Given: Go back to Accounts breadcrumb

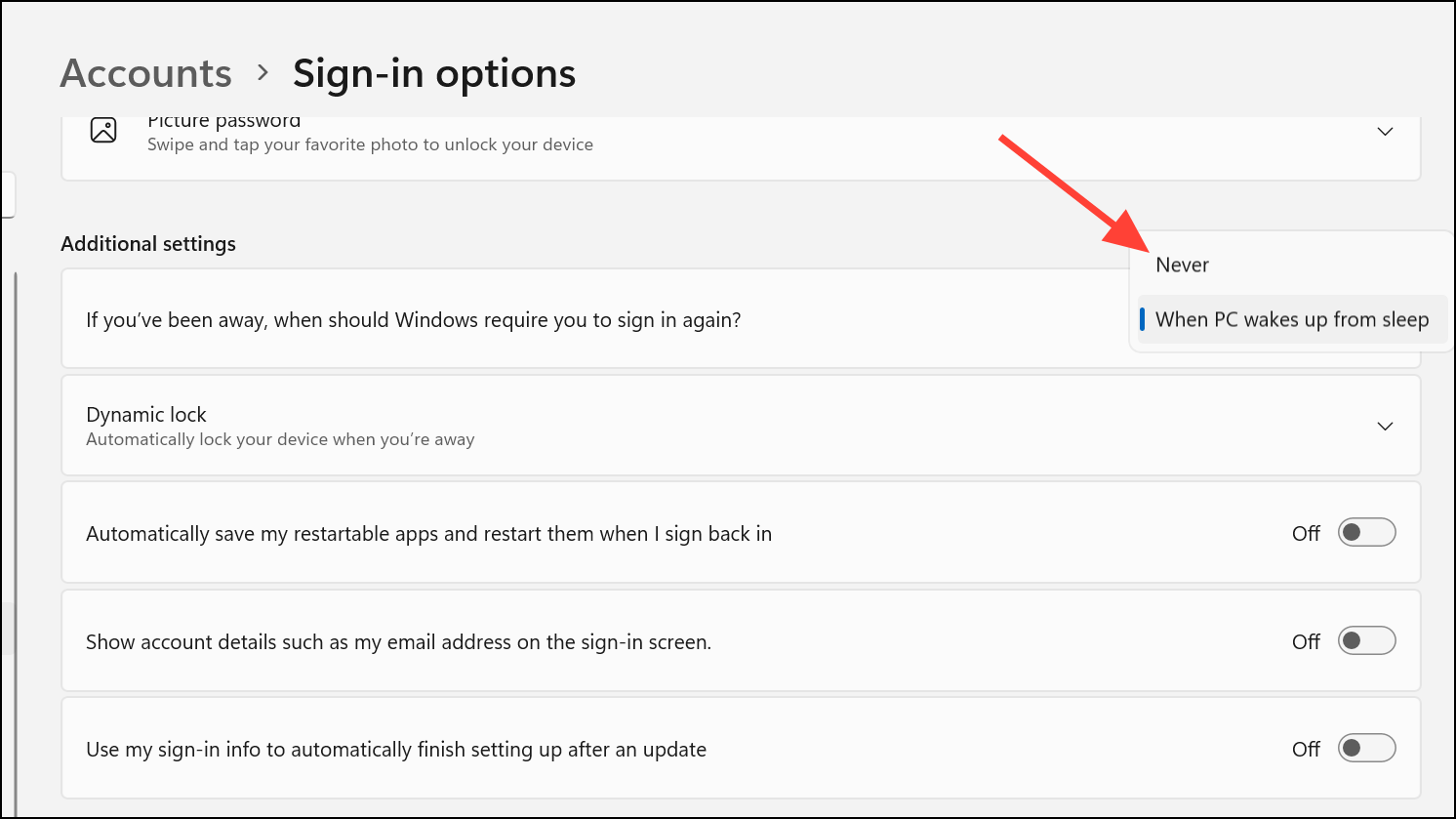Looking at the screenshot, I should tap(146, 73).
